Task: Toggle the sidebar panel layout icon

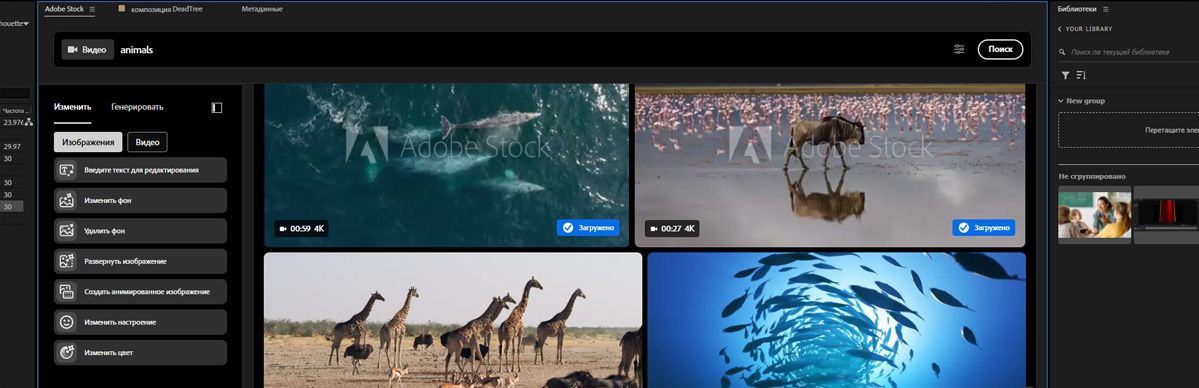Action: [x=217, y=108]
